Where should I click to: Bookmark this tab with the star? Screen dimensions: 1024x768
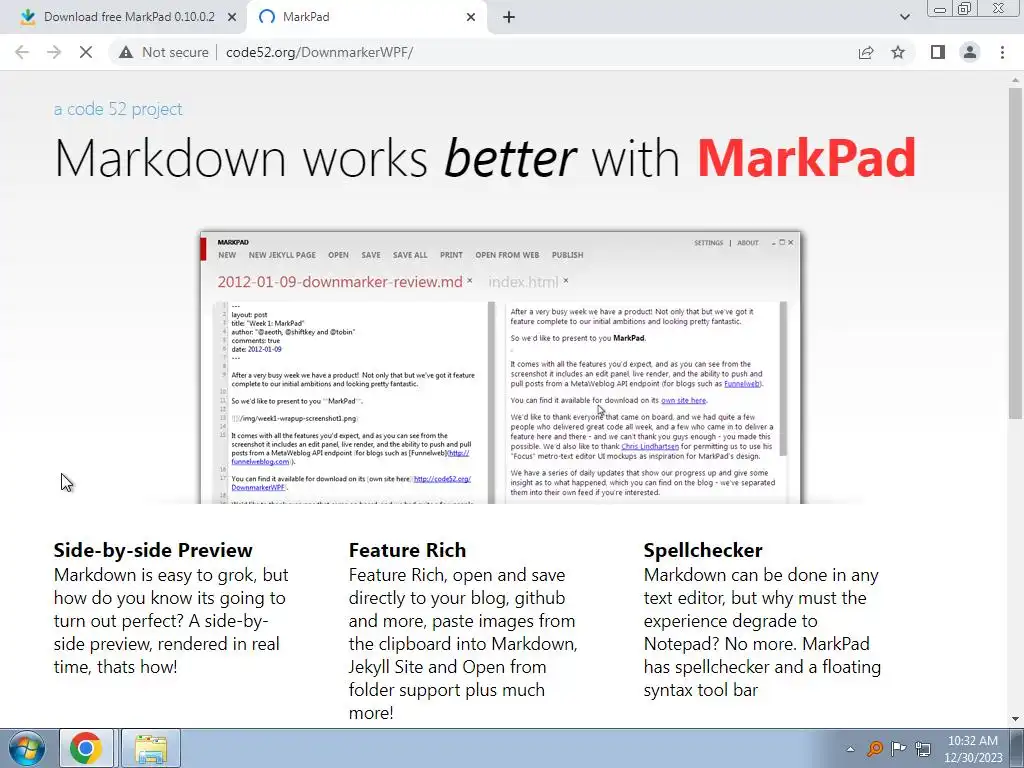(898, 52)
